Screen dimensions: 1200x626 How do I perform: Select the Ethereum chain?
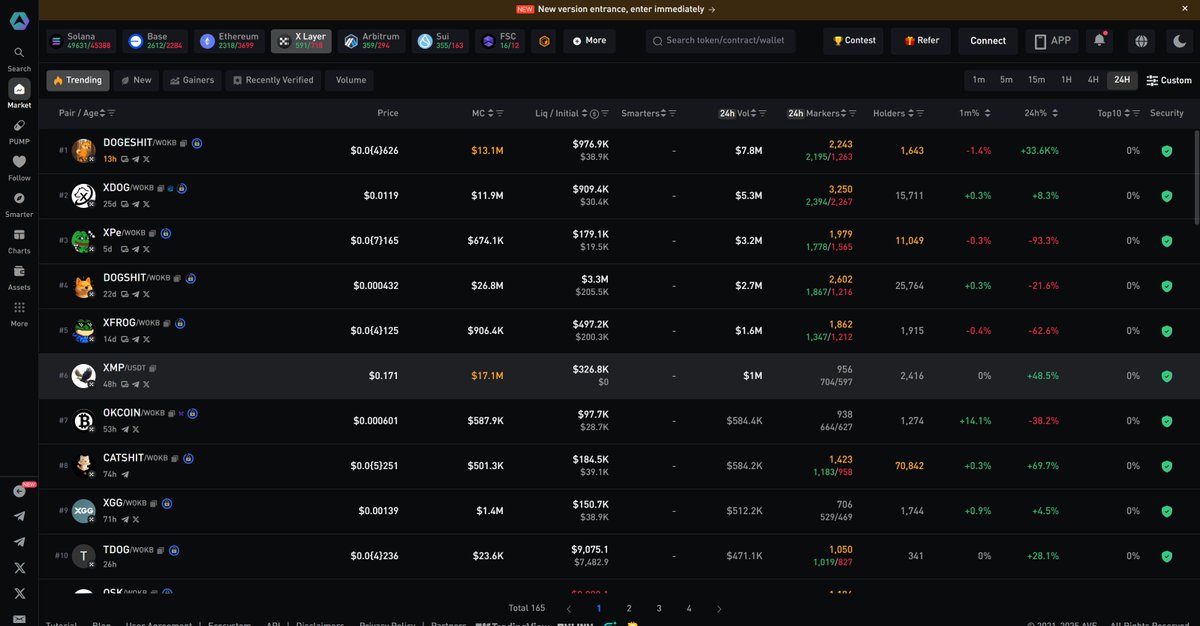tap(230, 41)
